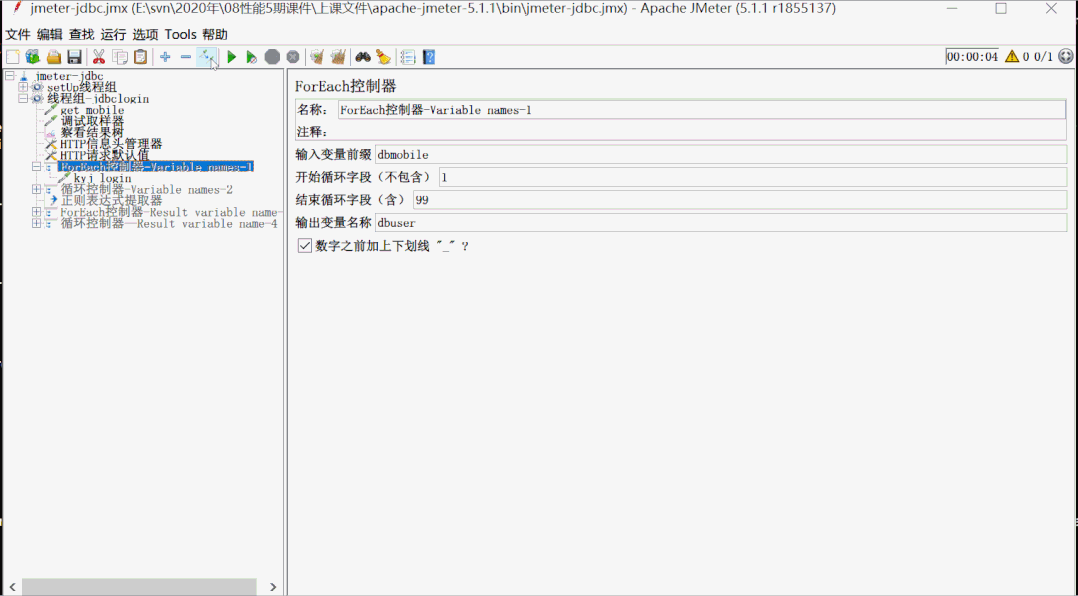Cut the selected element with the scissors icon
This screenshot has width=1078, height=596.
tap(99, 57)
